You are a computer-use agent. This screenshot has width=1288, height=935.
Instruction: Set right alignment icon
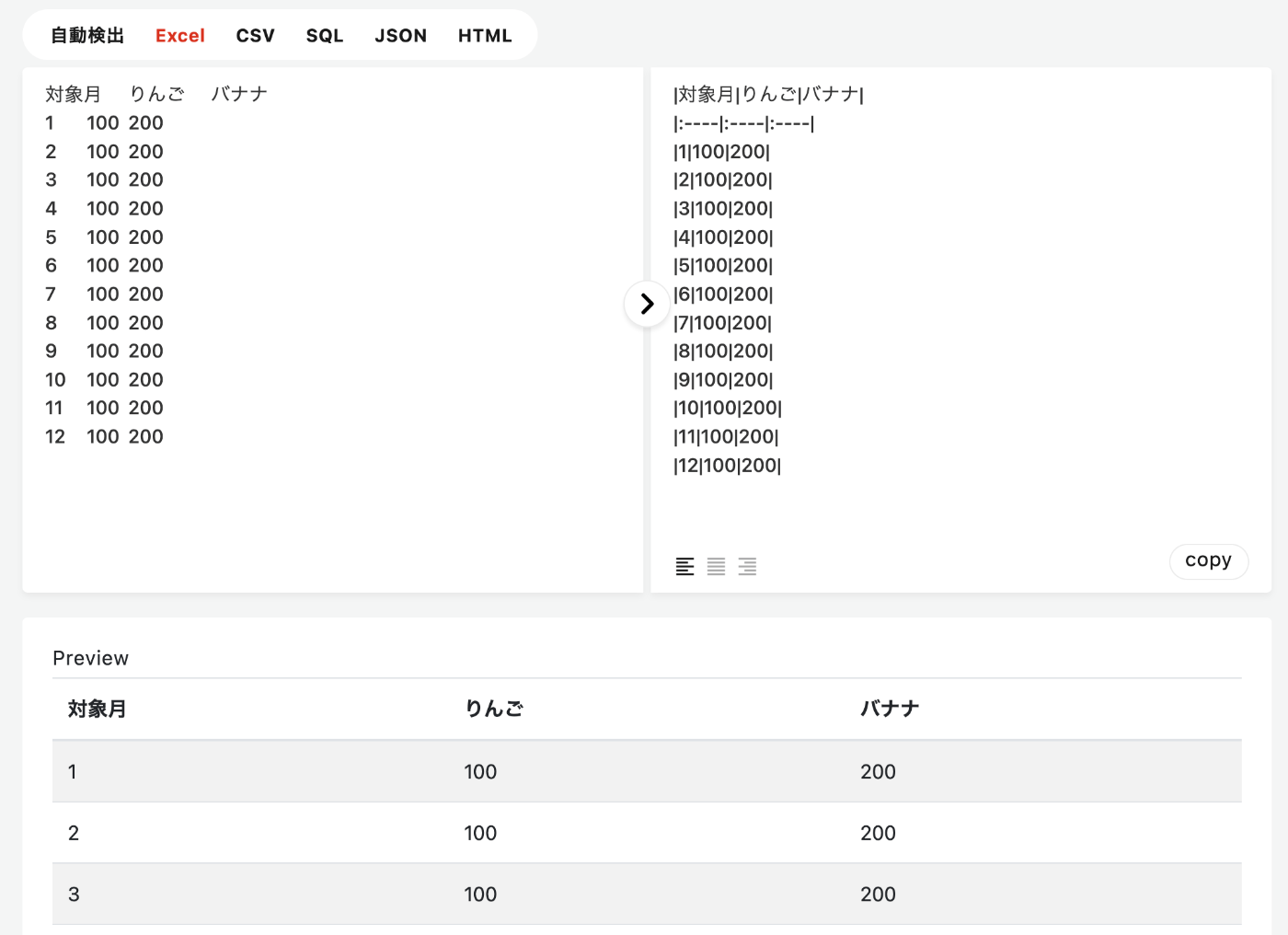(x=747, y=567)
